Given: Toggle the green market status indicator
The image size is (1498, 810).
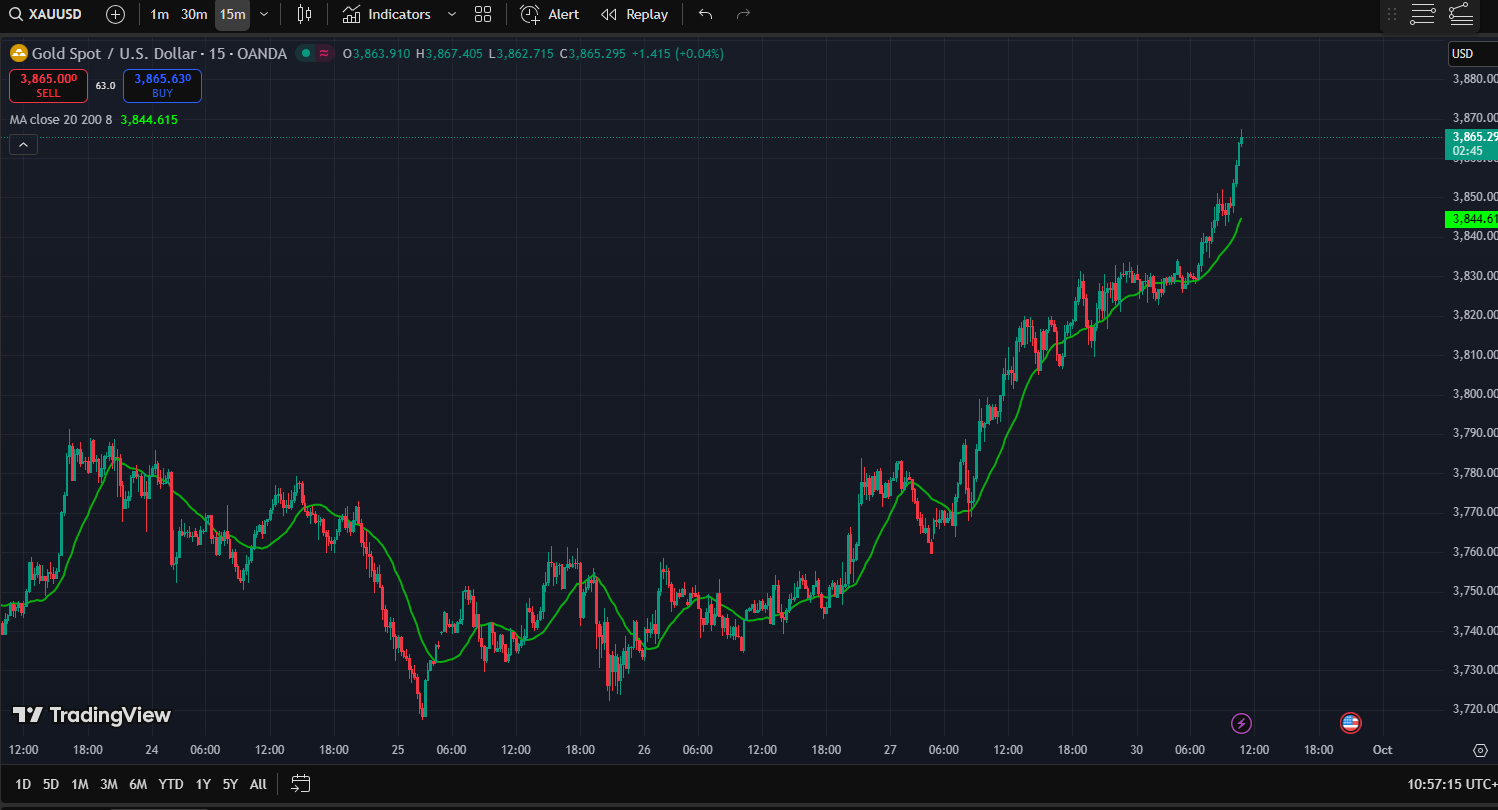Looking at the screenshot, I should [x=306, y=53].
